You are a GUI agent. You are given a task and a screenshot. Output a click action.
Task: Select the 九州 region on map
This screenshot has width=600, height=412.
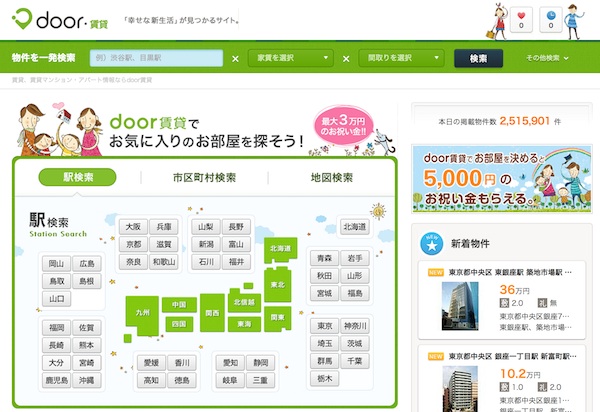click(143, 312)
